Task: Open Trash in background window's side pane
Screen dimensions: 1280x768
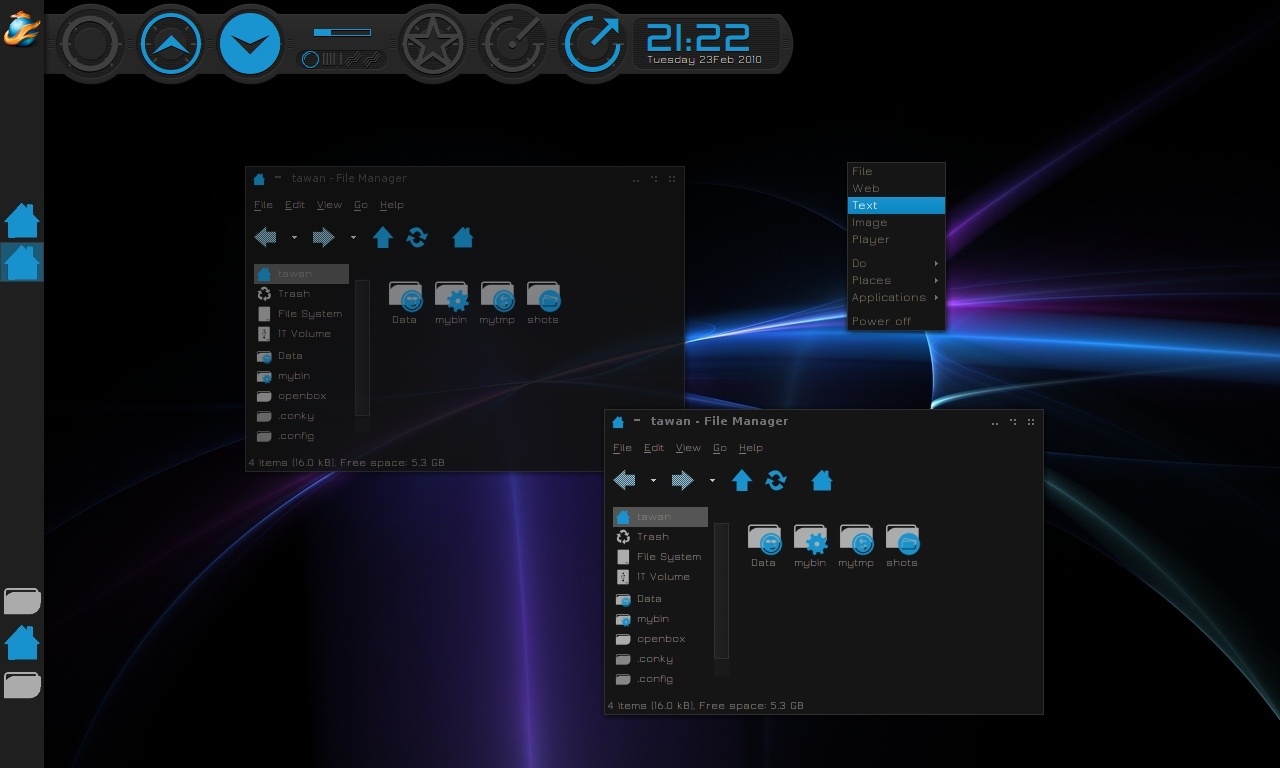Action: [301, 294]
